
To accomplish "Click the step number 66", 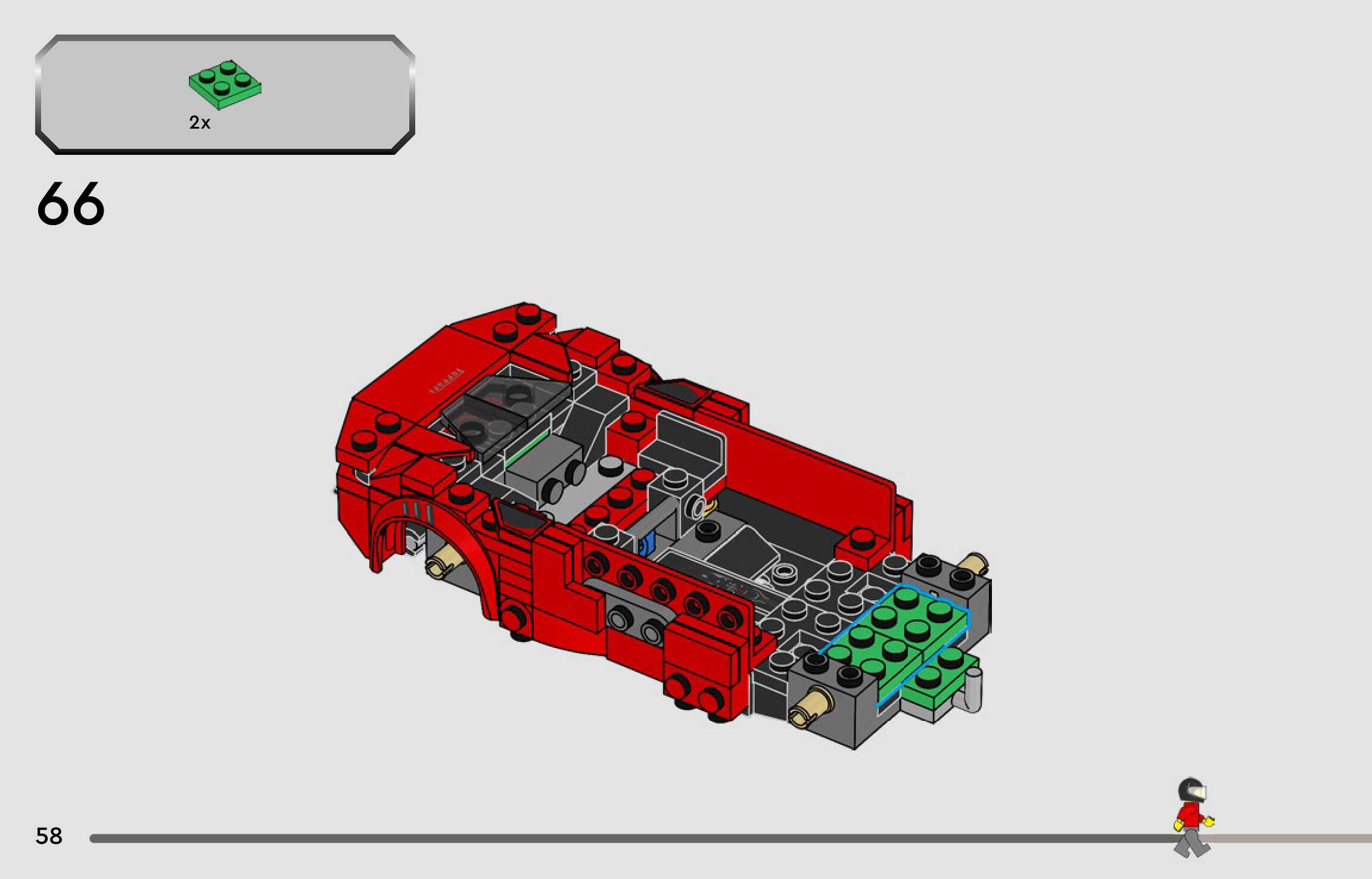I will (x=70, y=204).
